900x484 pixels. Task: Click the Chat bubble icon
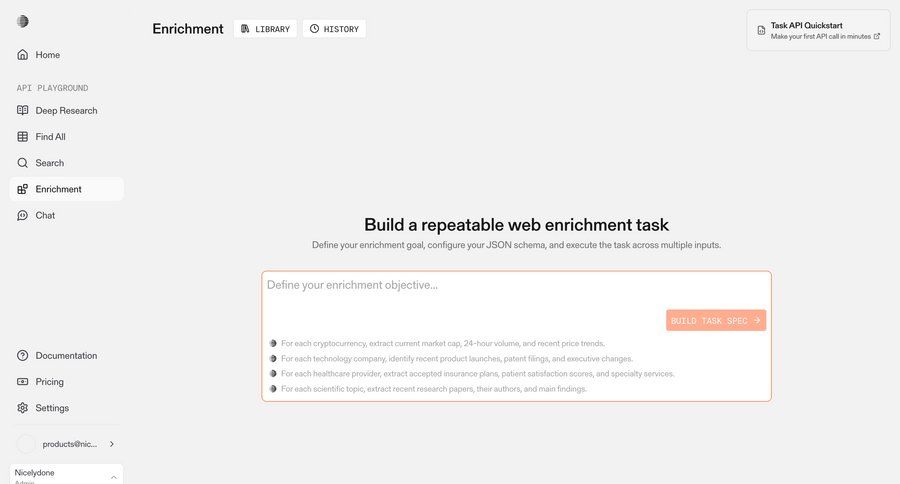pos(23,215)
